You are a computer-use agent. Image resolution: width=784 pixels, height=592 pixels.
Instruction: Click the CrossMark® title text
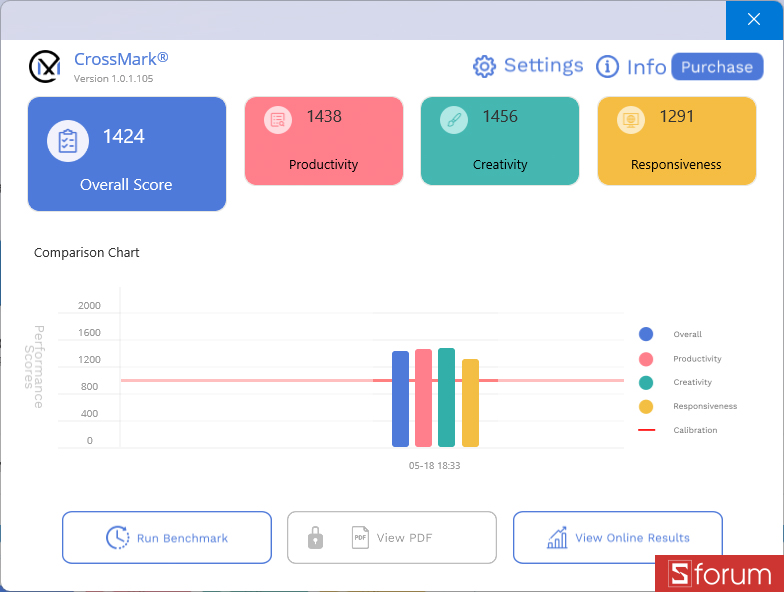(x=121, y=59)
